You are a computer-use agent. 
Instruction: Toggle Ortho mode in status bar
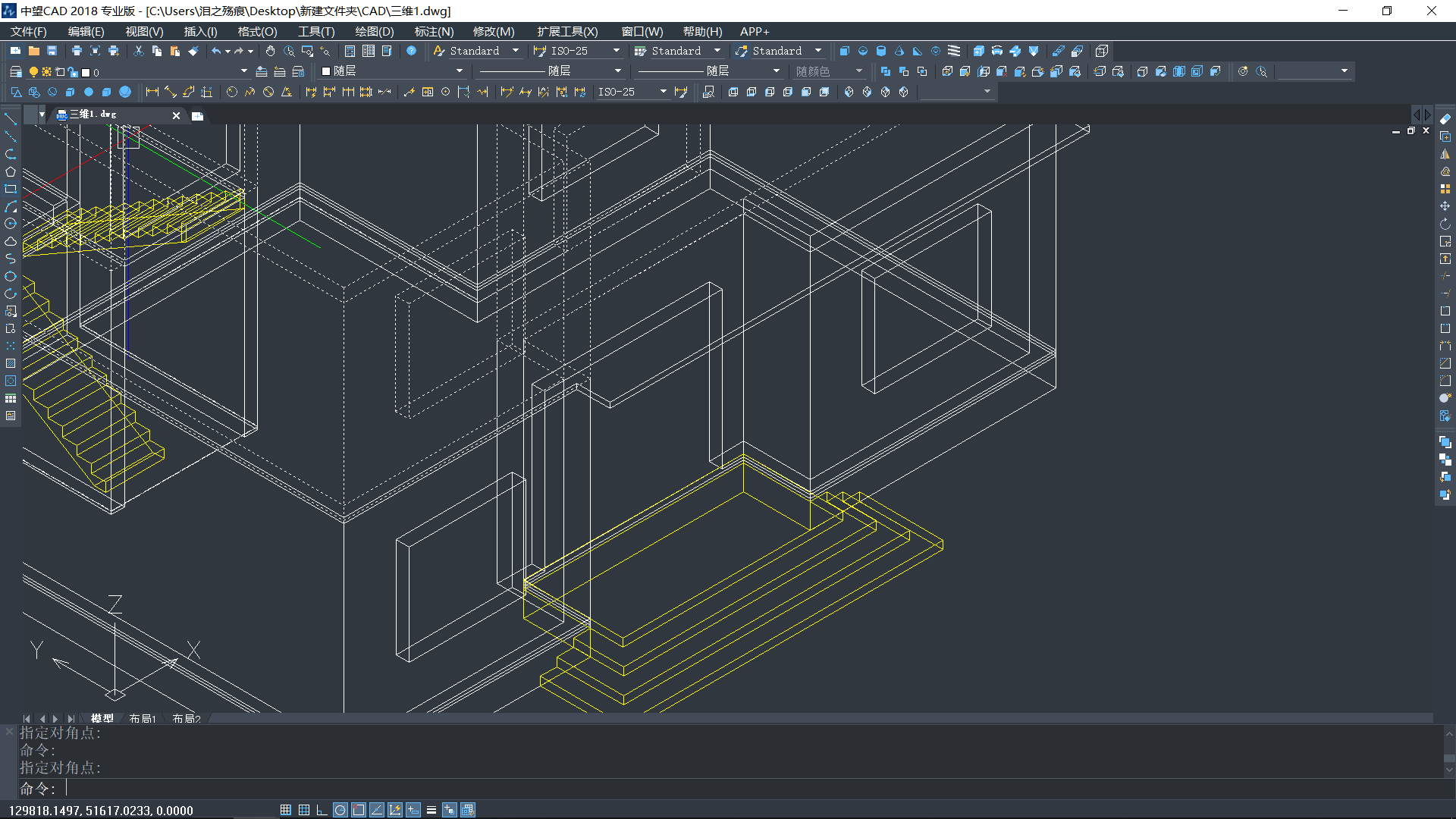pos(322,810)
